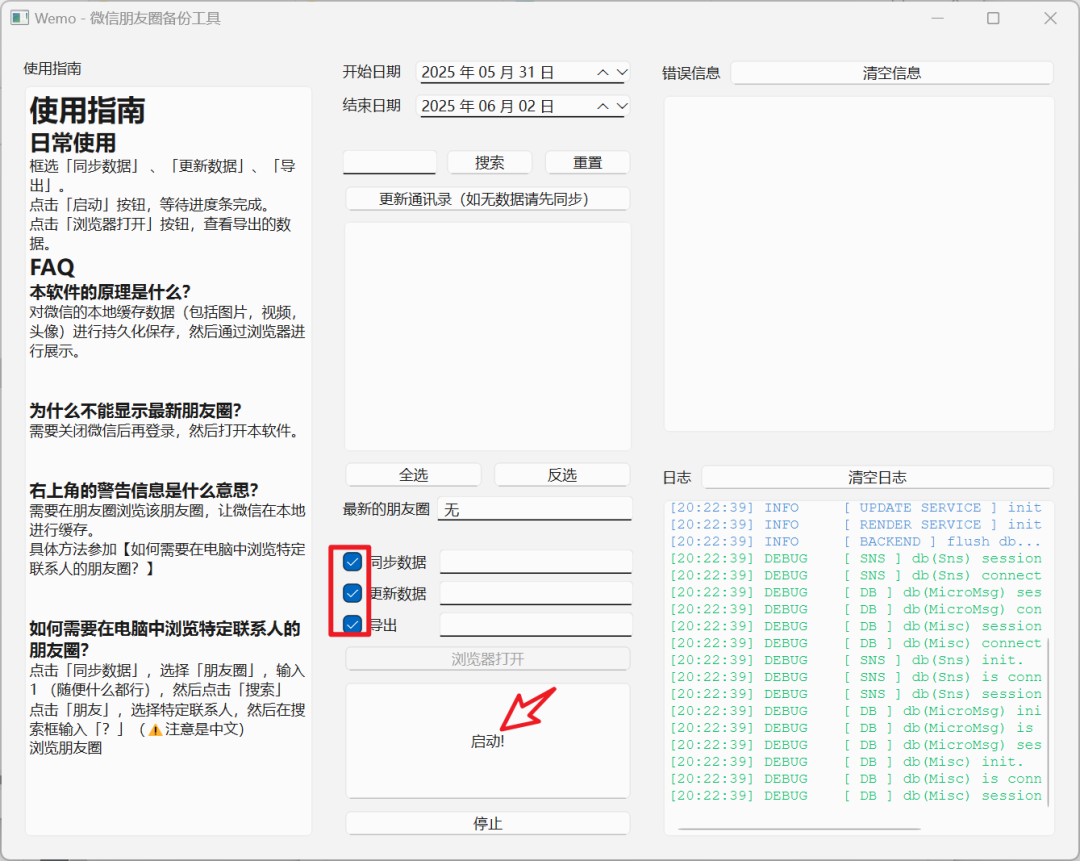The width and height of the screenshot is (1080, 861).
Task: Click the 启动! (Start) button
Action: tap(487, 741)
